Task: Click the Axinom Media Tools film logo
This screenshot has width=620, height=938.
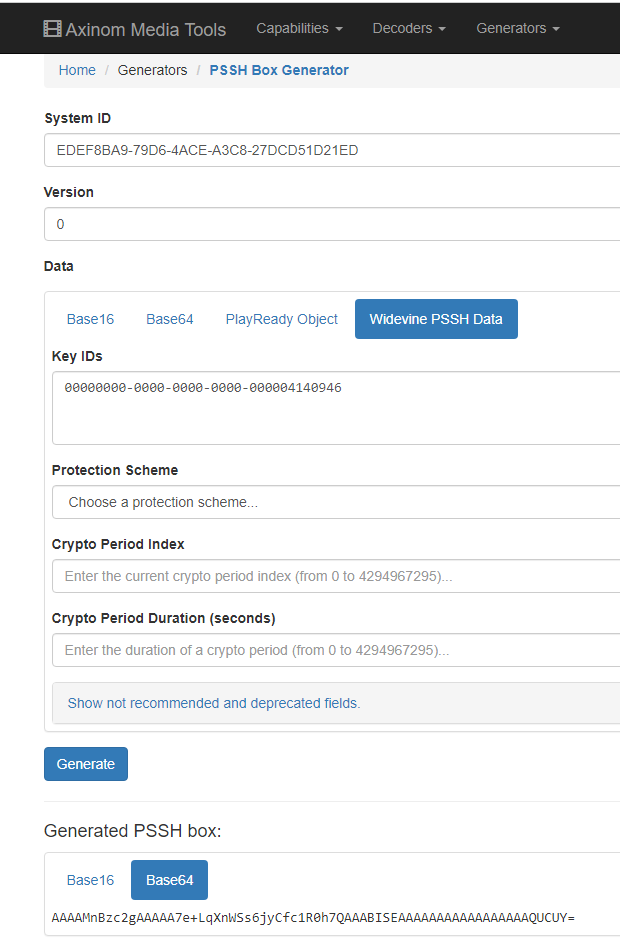Action: click(x=52, y=29)
